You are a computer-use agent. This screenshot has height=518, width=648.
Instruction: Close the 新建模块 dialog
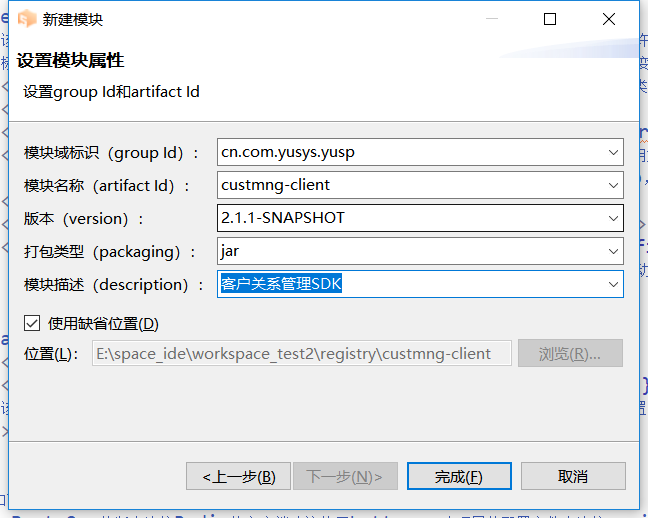(609, 19)
